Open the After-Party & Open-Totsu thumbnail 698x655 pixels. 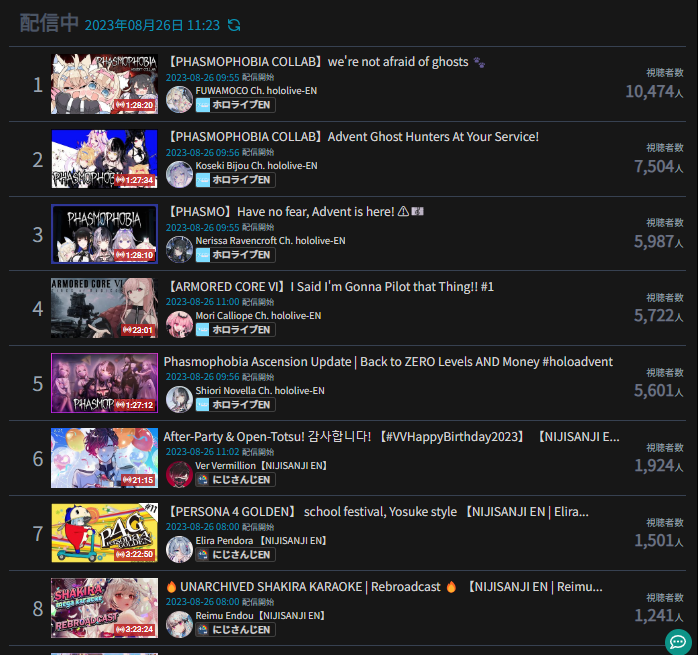[x=104, y=458]
